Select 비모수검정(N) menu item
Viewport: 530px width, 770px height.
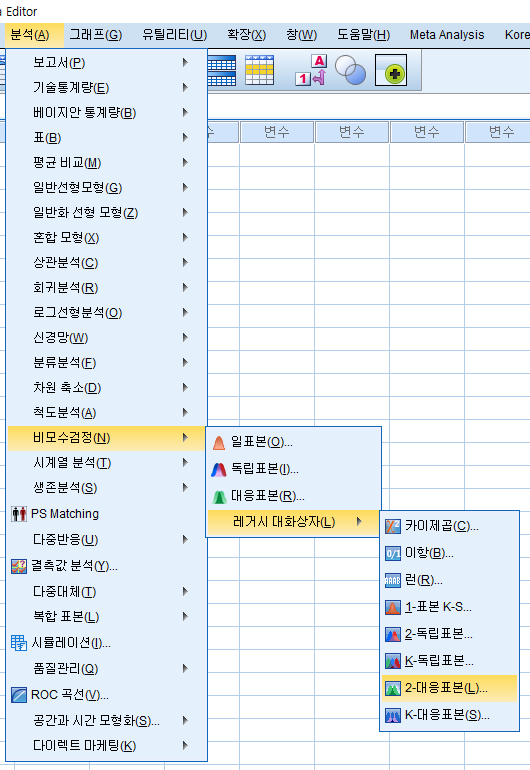pos(107,438)
